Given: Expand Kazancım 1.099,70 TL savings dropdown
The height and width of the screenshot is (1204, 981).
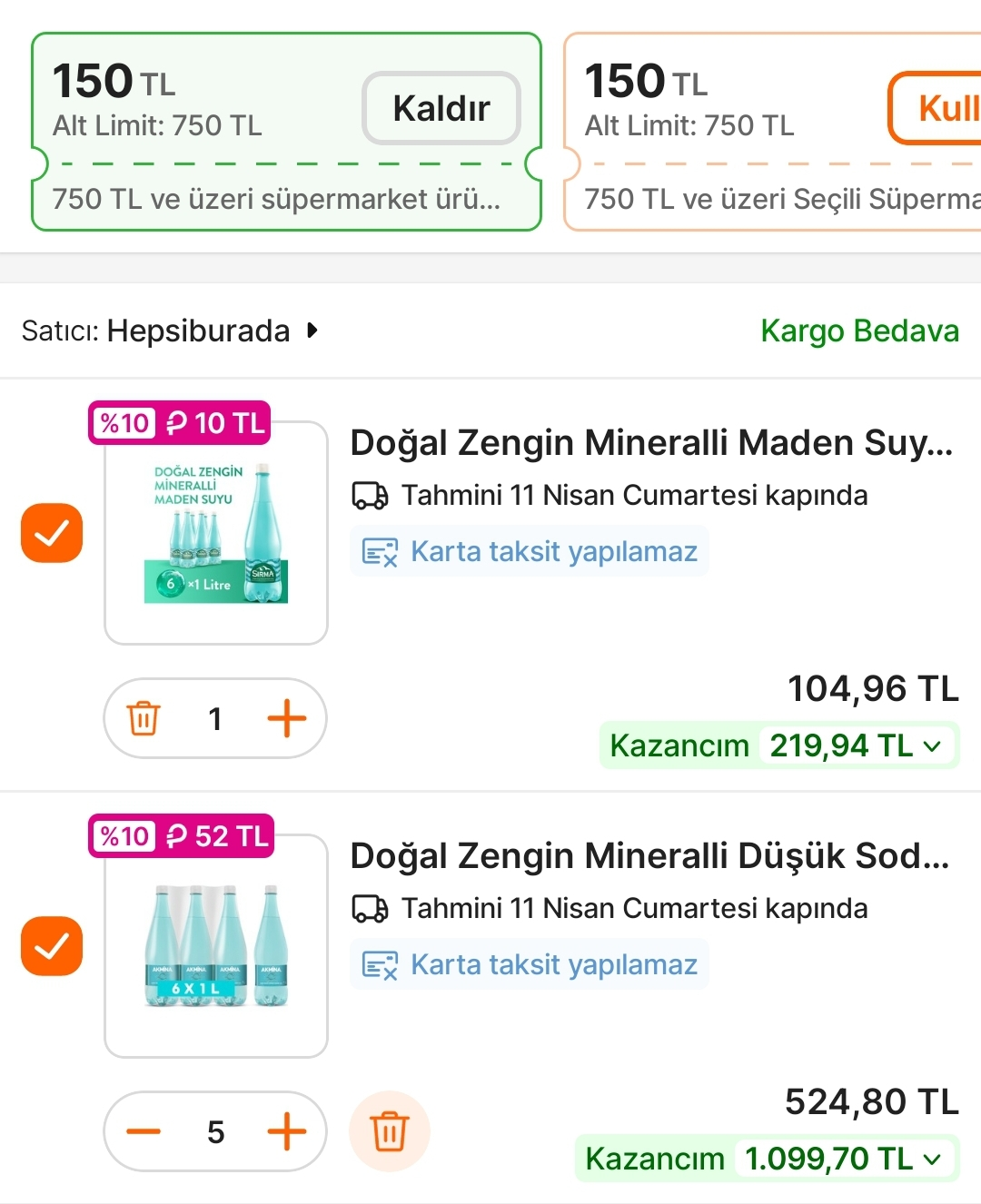Looking at the screenshot, I should click(x=932, y=1160).
